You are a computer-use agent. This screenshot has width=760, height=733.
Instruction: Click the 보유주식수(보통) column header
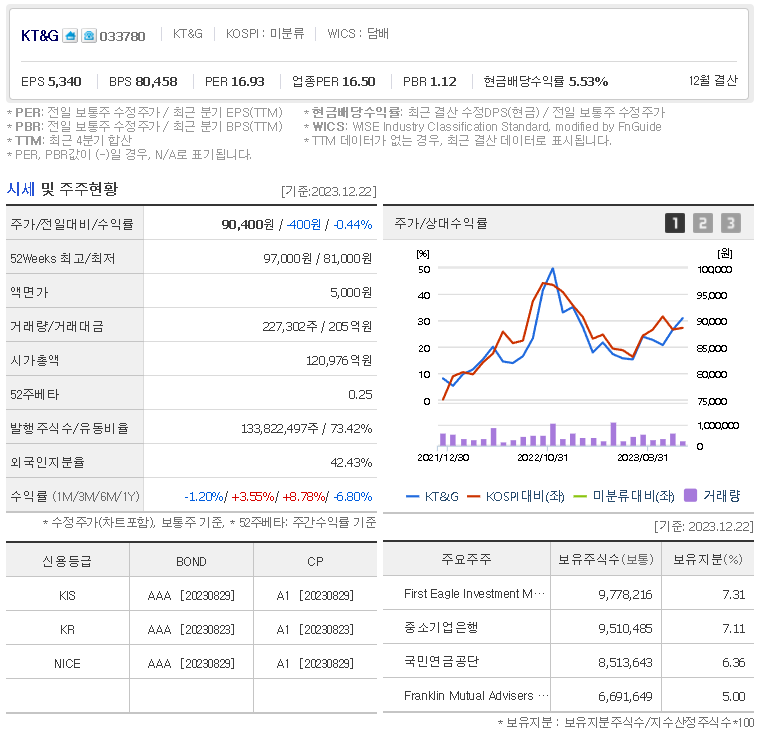606,559
